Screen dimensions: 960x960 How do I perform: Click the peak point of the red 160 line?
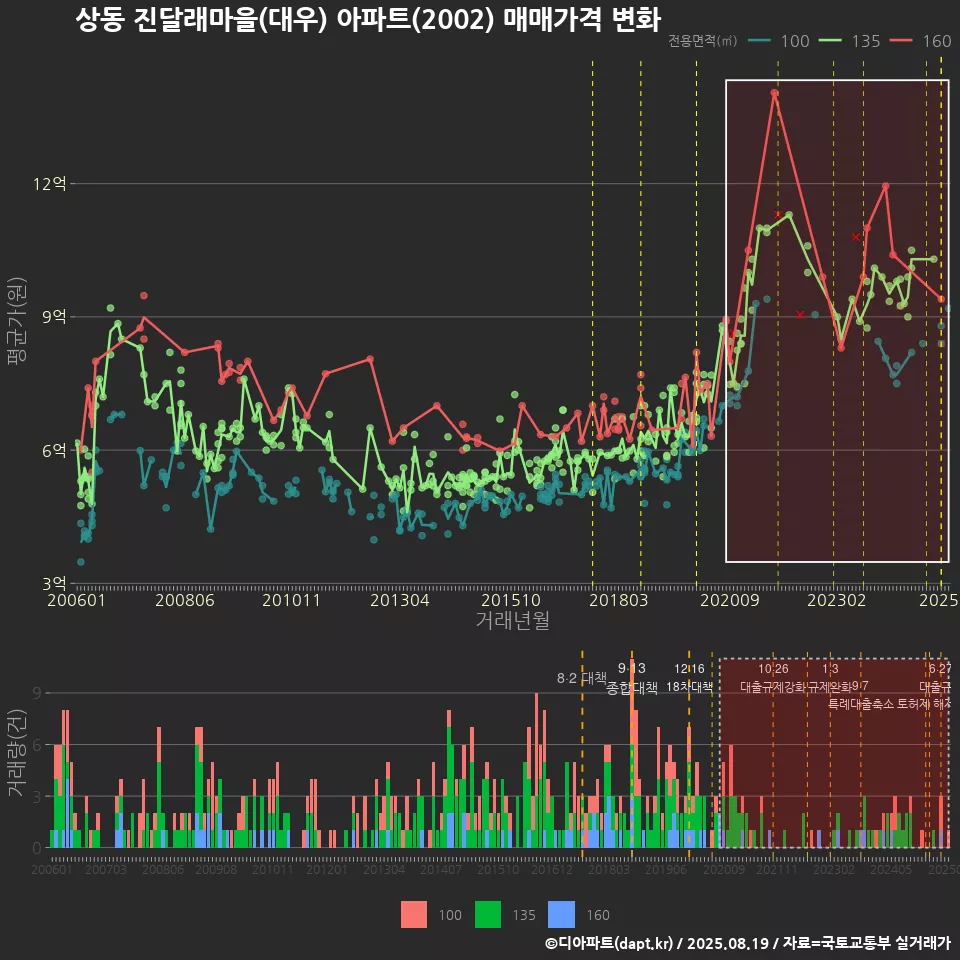coord(774,93)
